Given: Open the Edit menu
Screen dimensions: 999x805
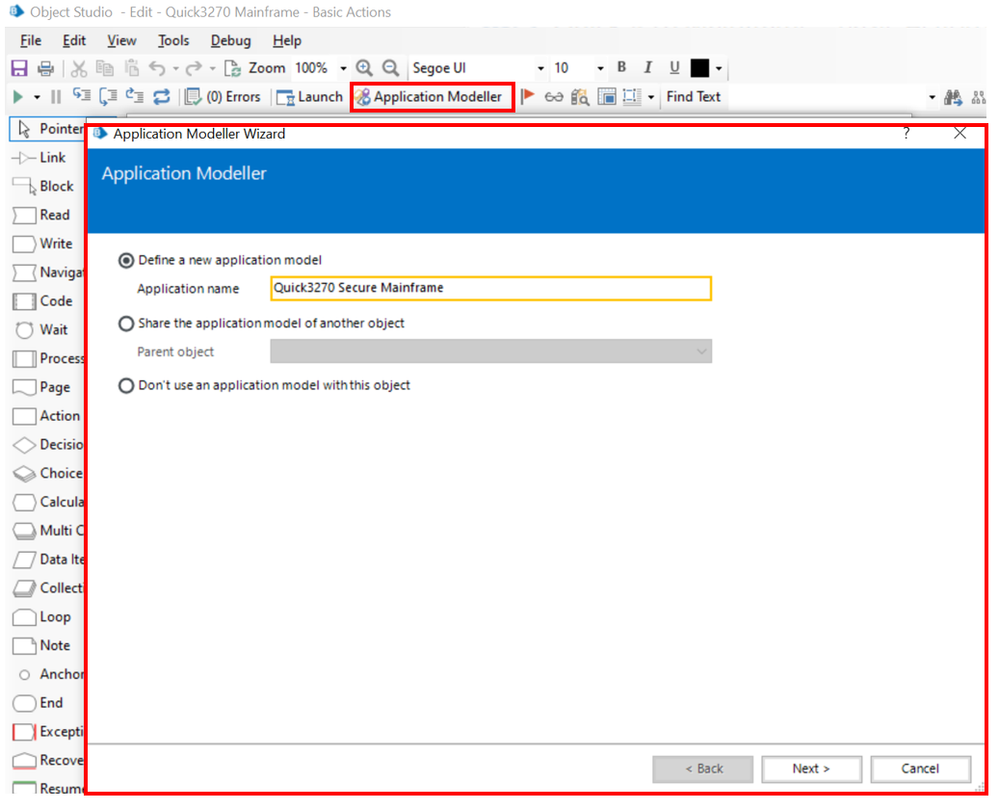Looking at the screenshot, I should [74, 41].
